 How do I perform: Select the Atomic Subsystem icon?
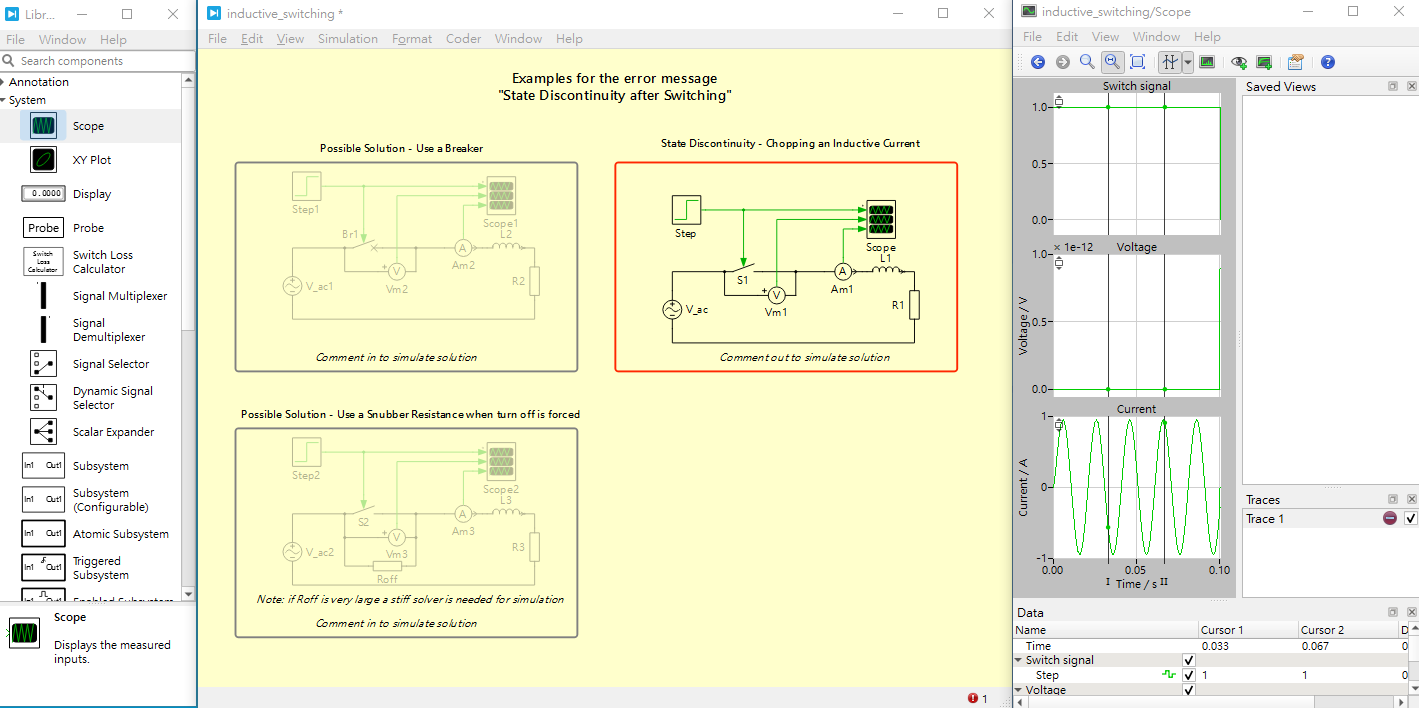(x=43, y=534)
